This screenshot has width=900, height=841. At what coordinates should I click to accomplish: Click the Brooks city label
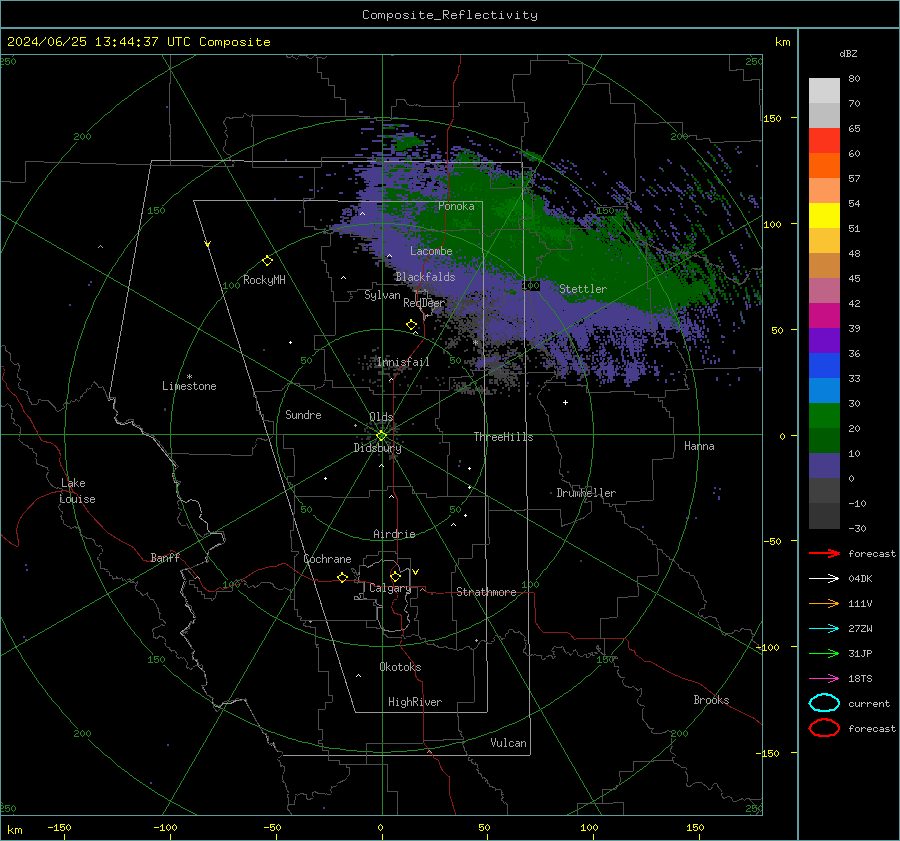(711, 700)
